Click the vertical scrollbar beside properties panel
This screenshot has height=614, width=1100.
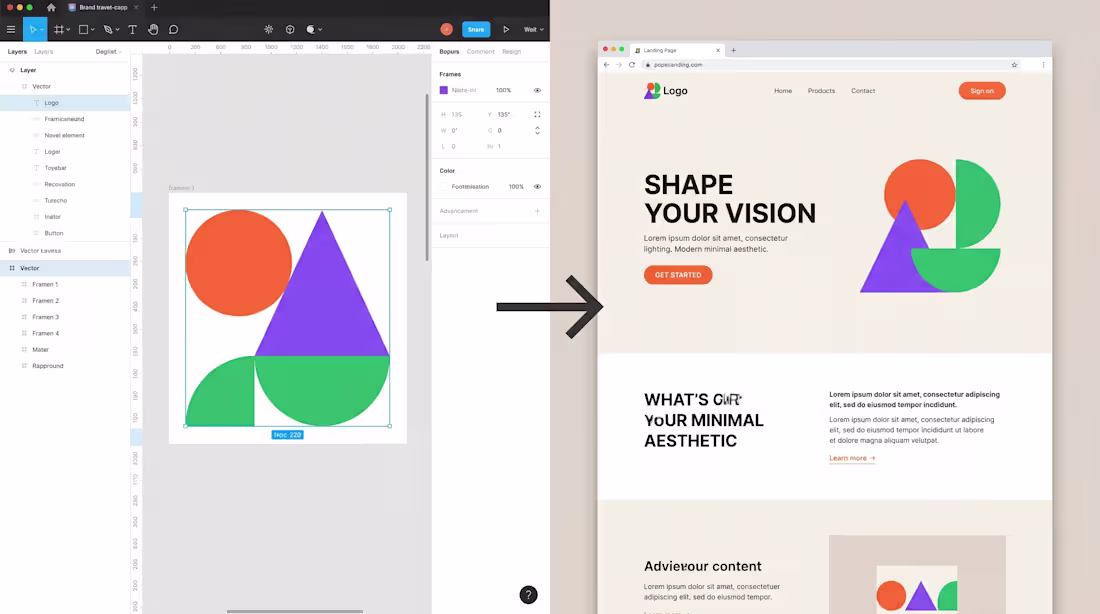(x=427, y=177)
